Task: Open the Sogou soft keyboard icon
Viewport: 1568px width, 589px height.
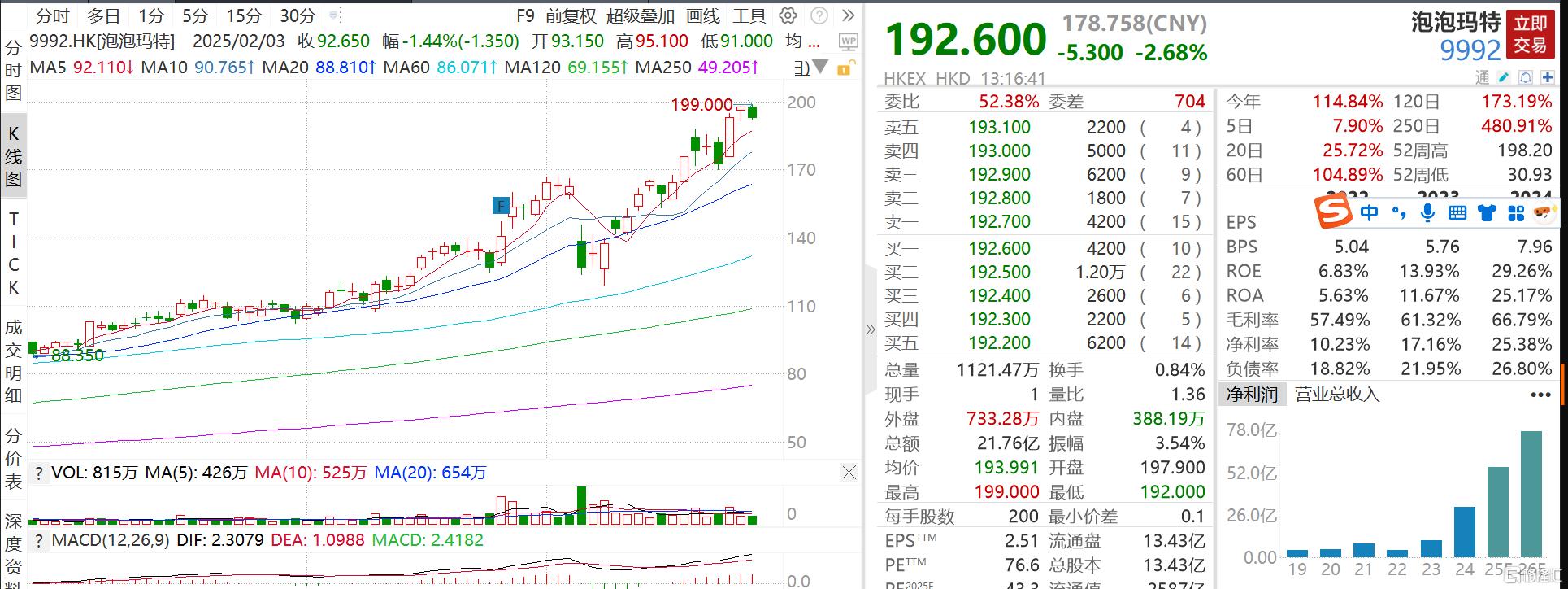Action: click(1457, 213)
